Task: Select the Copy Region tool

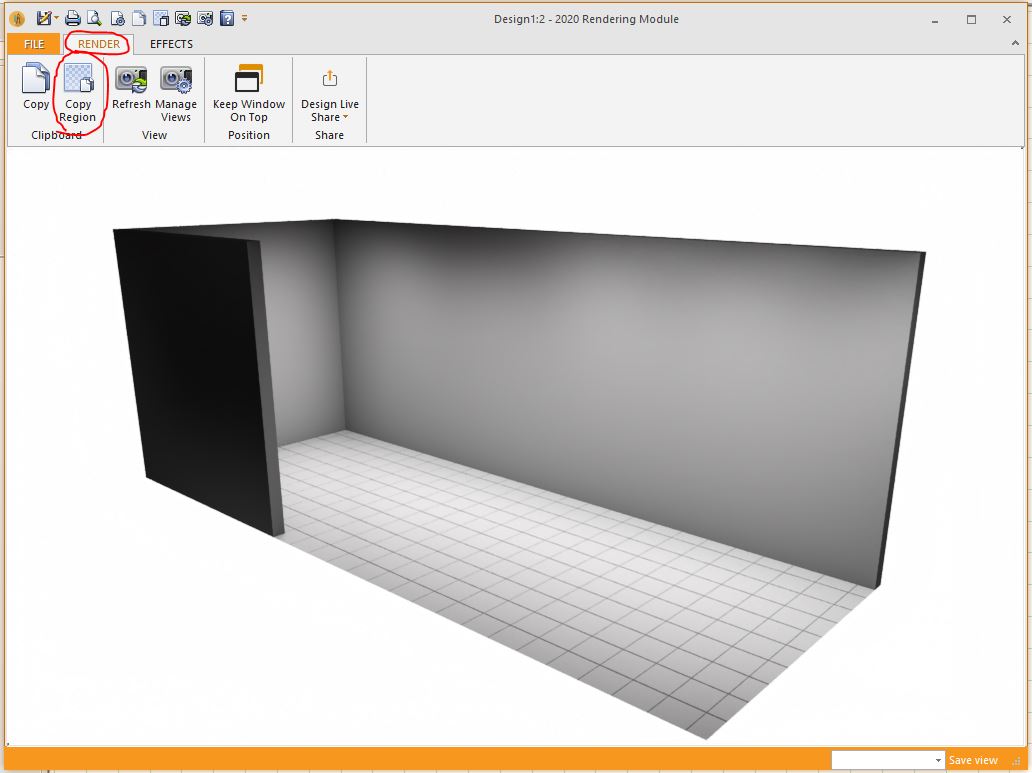Action: coord(78,91)
